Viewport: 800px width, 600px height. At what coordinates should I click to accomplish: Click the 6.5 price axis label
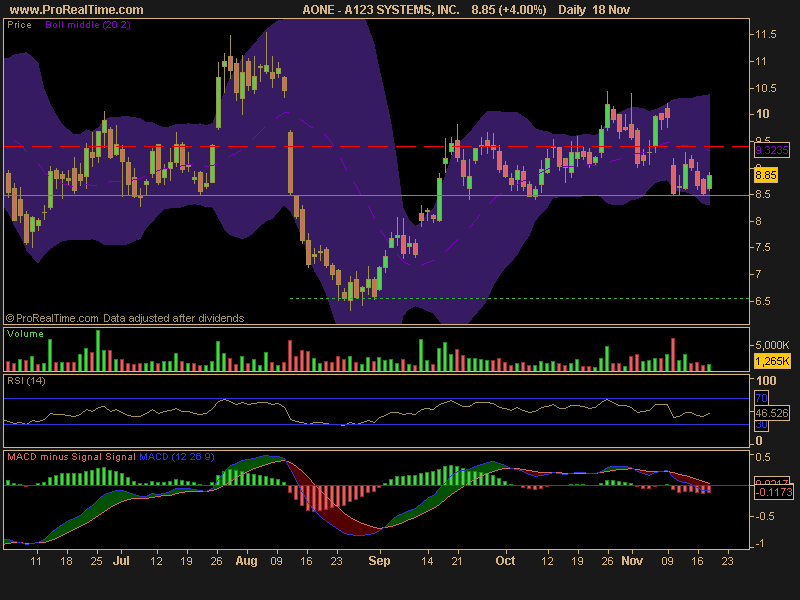point(763,301)
